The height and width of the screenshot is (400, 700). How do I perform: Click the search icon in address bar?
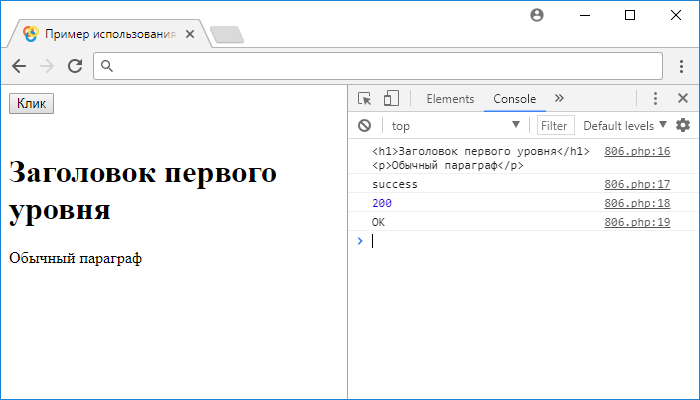(x=107, y=66)
